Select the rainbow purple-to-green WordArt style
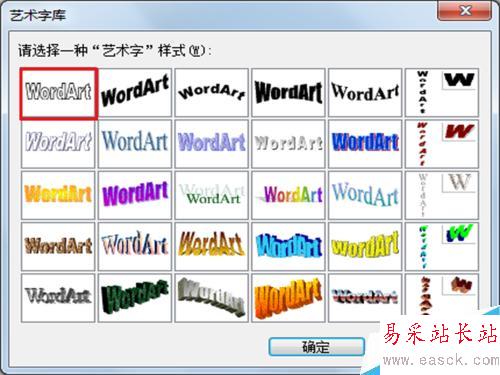Viewport: 500px width, 375px height. click(288, 195)
